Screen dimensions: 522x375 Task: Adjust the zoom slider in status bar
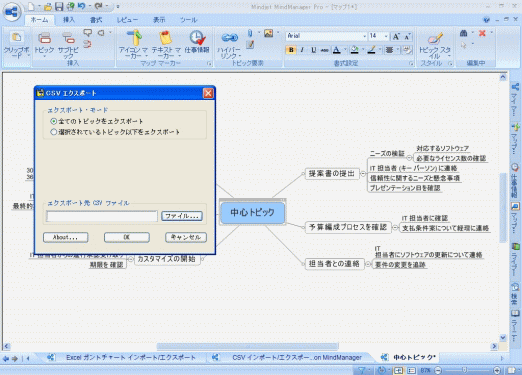(464, 370)
